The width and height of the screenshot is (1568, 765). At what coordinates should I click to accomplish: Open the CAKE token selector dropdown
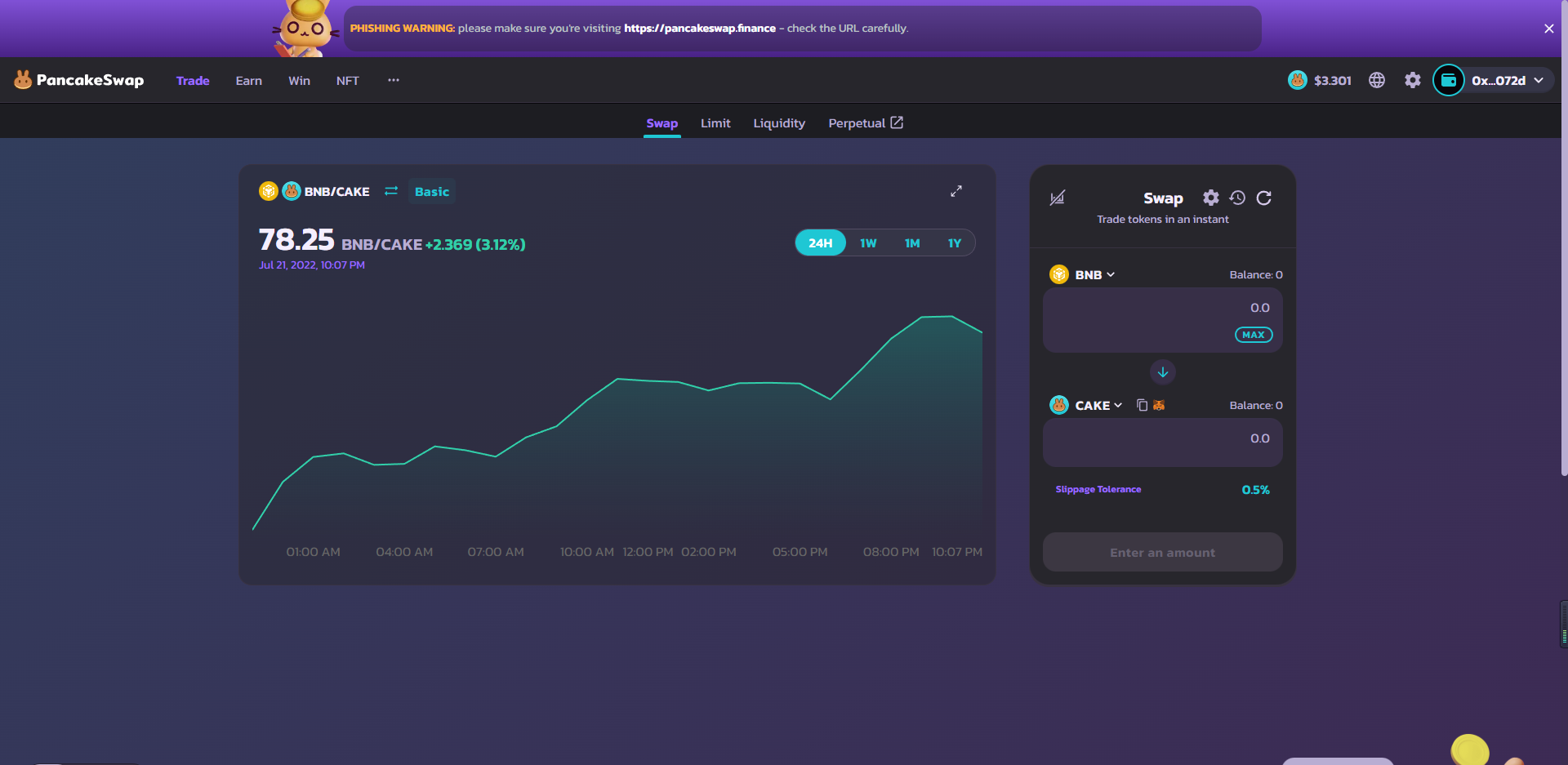1087,406
